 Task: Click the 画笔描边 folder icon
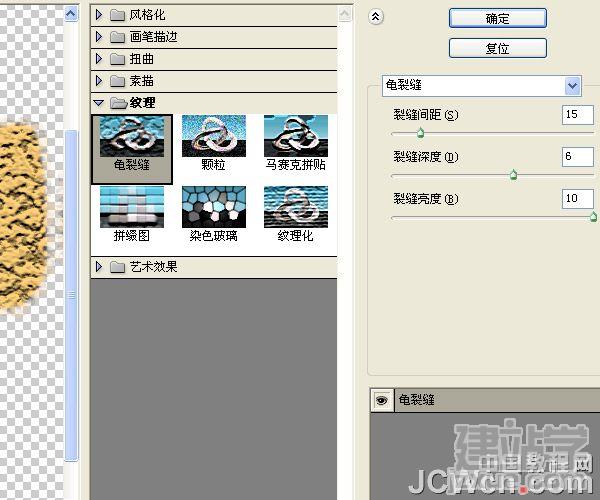pyautogui.click(x=117, y=37)
